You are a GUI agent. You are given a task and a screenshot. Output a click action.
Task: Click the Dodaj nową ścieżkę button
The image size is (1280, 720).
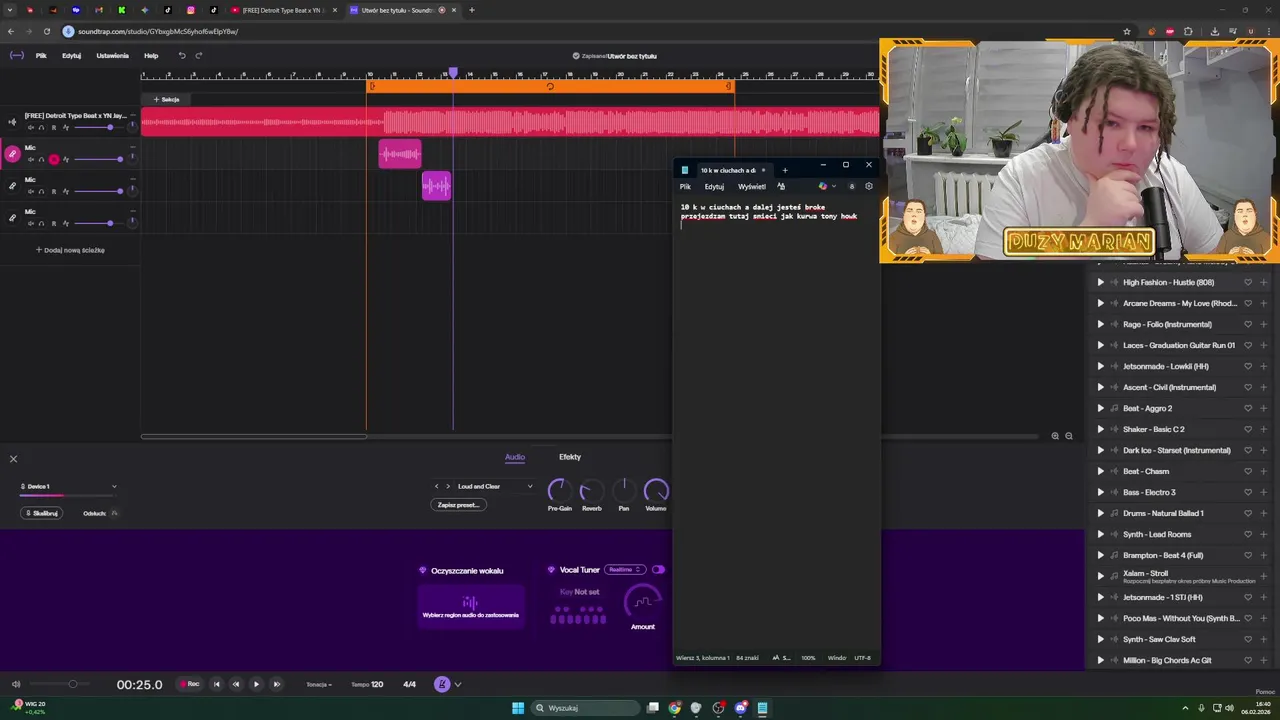coord(70,250)
